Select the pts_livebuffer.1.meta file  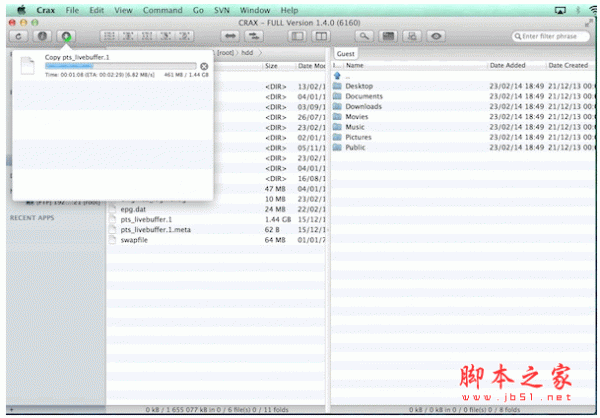point(155,230)
